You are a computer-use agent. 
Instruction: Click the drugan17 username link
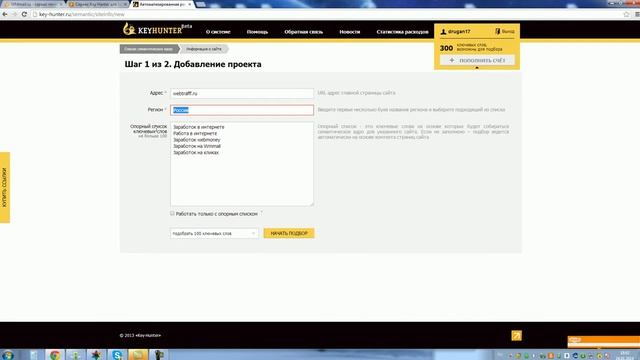click(x=459, y=31)
